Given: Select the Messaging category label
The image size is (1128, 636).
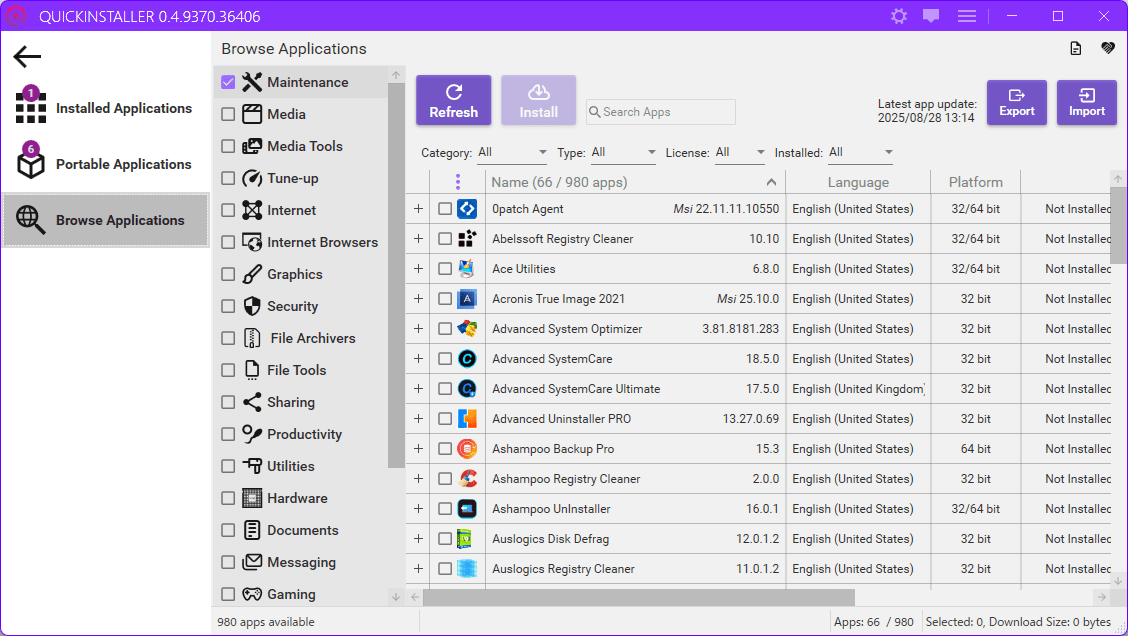Looking at the screenshot, I should (x=301, y=563).
